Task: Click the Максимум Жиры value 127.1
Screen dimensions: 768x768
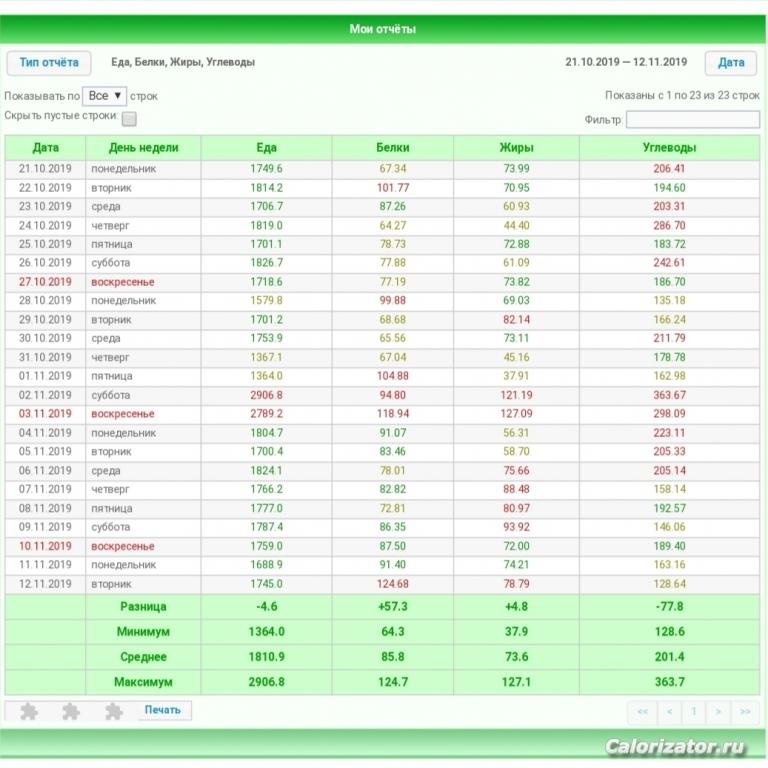Action: click(x=516, y=682)
